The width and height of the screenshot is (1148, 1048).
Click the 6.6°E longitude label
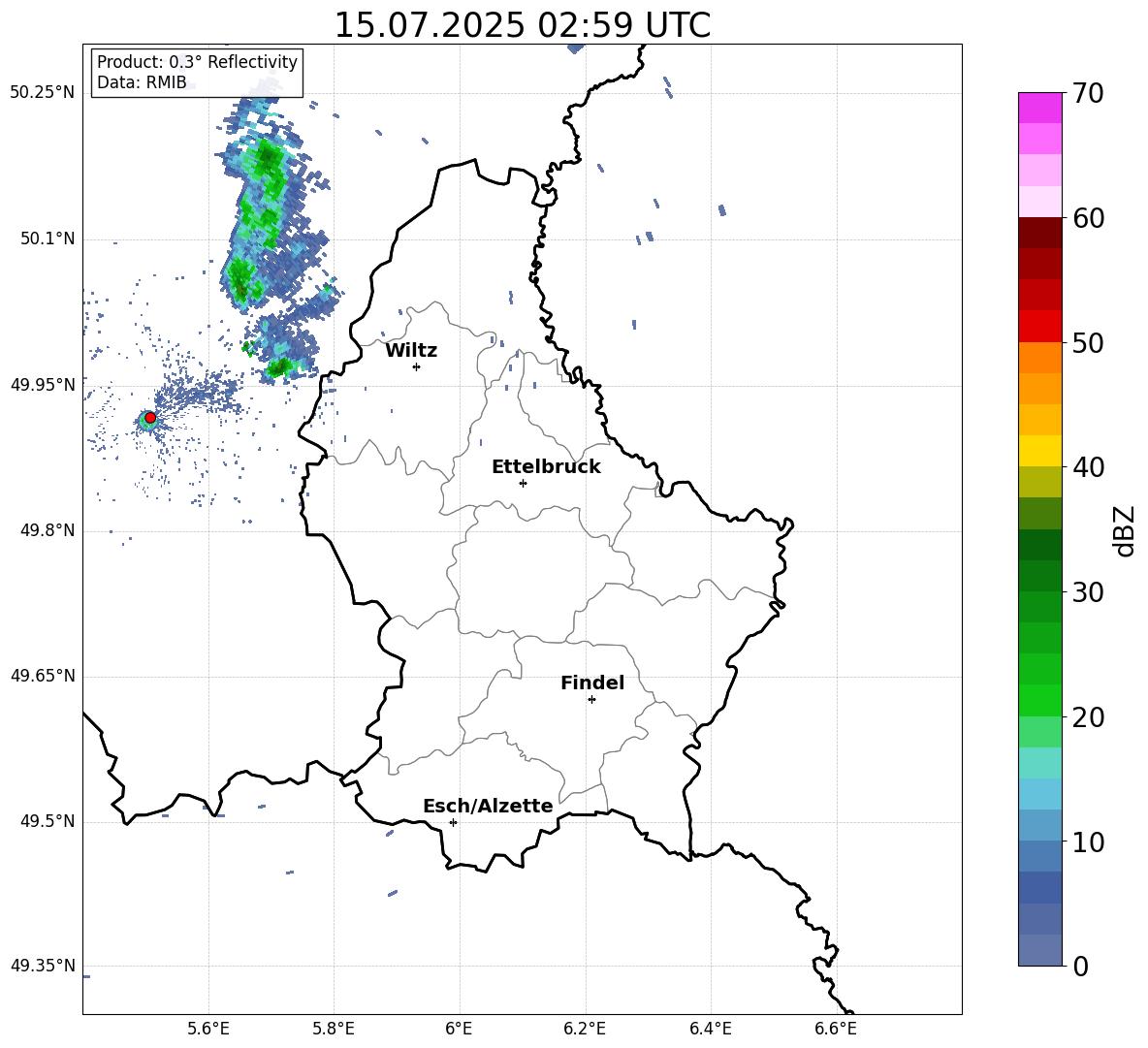pyautogui.click(x=836, y=1029)
